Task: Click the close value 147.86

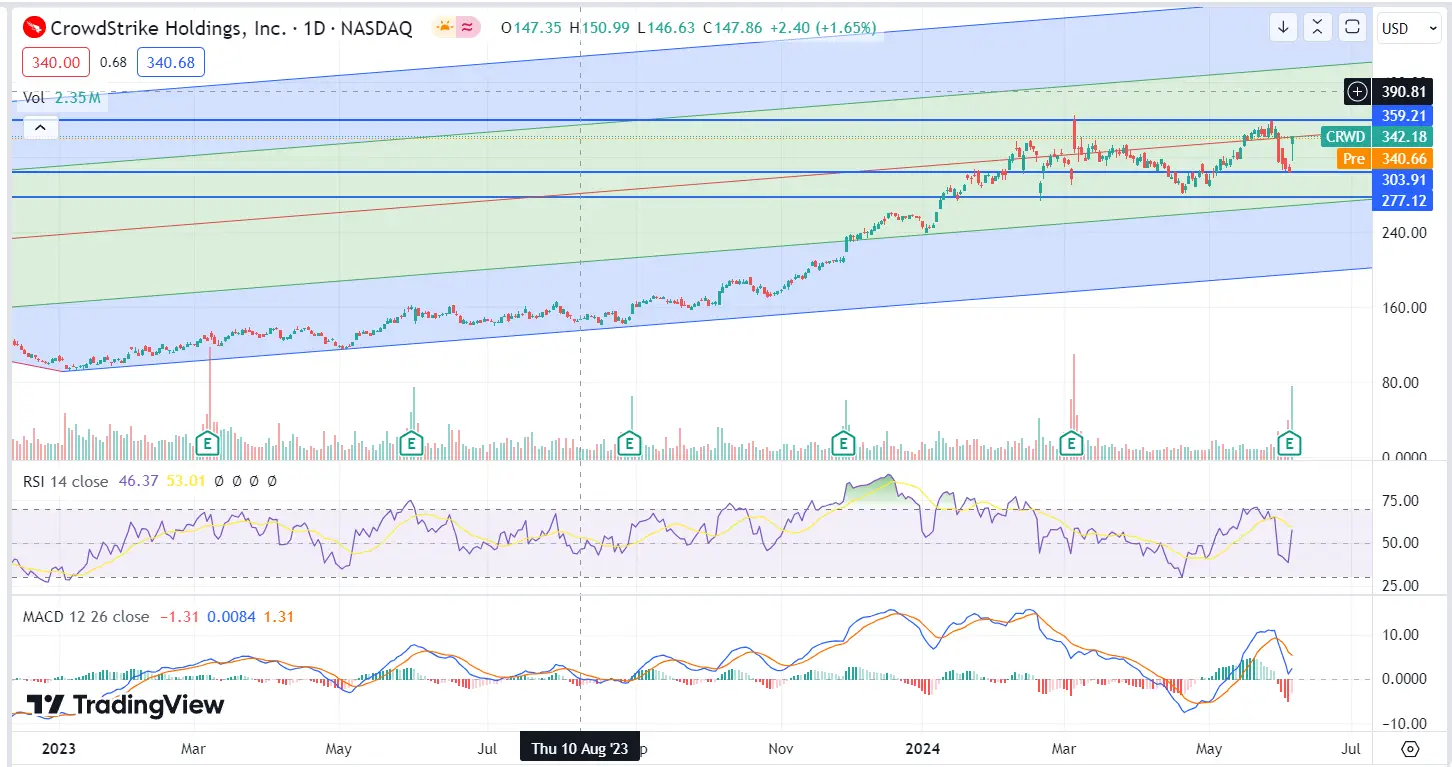Action: point(739,28)
